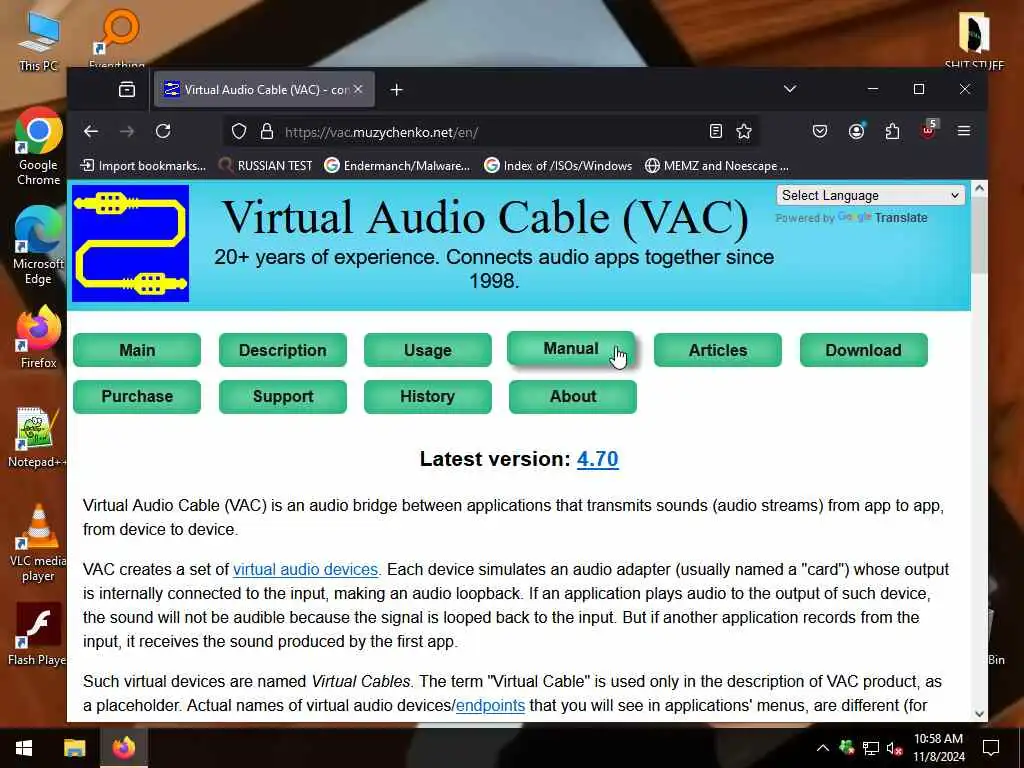Open File Explorer from taskbar

(74, 748)
